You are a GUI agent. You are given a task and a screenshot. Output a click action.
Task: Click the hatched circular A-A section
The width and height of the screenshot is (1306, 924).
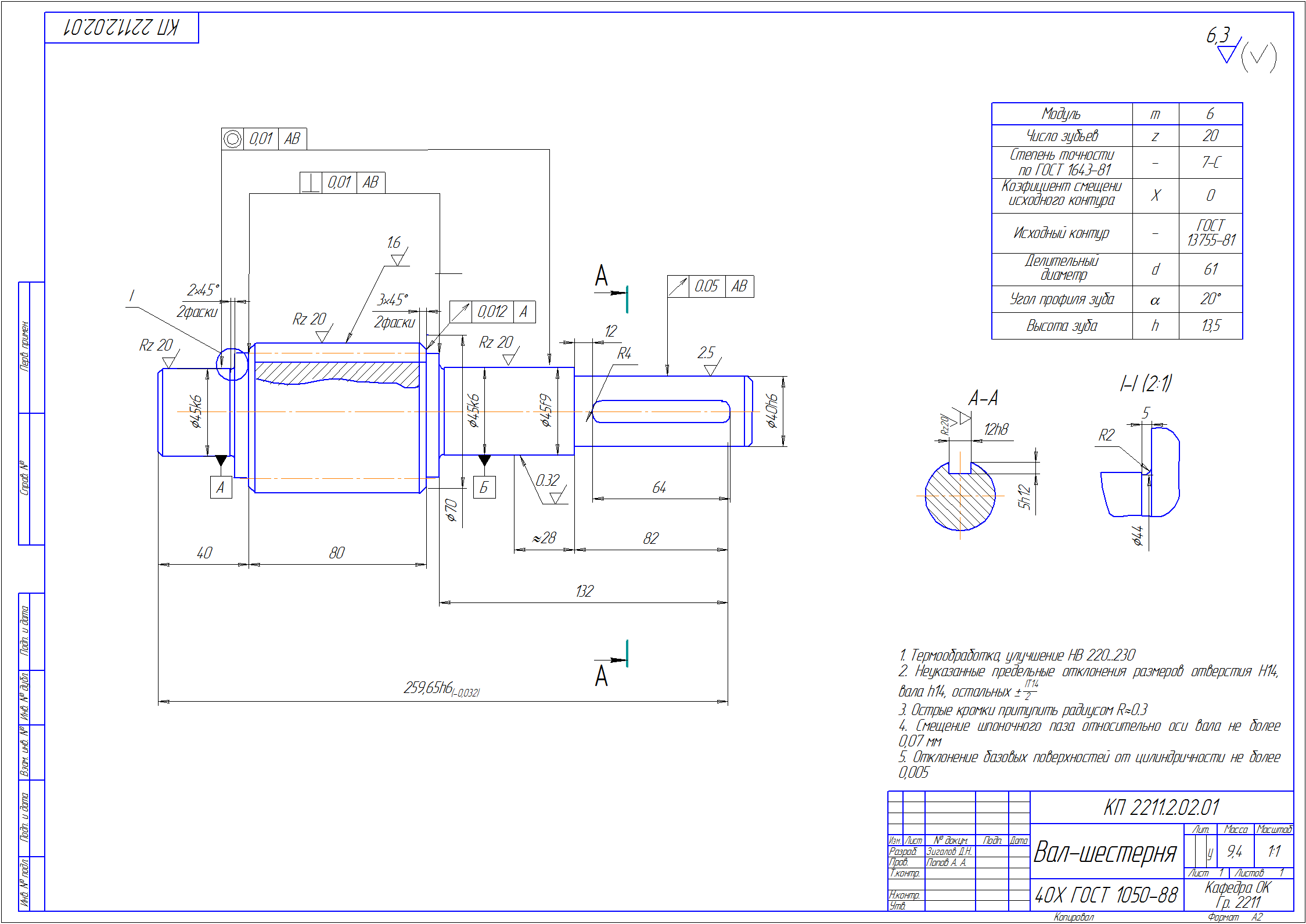pyautogui.click(x=960, y=497)
